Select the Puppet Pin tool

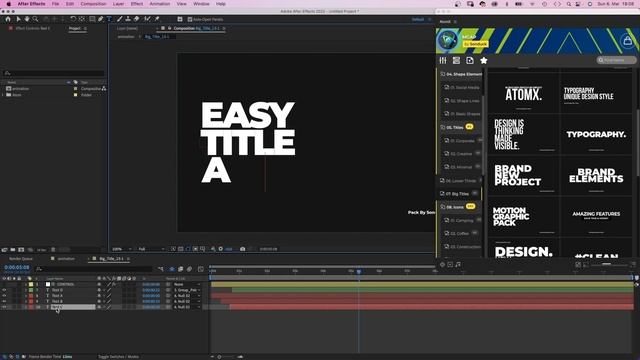pos(157,19)
